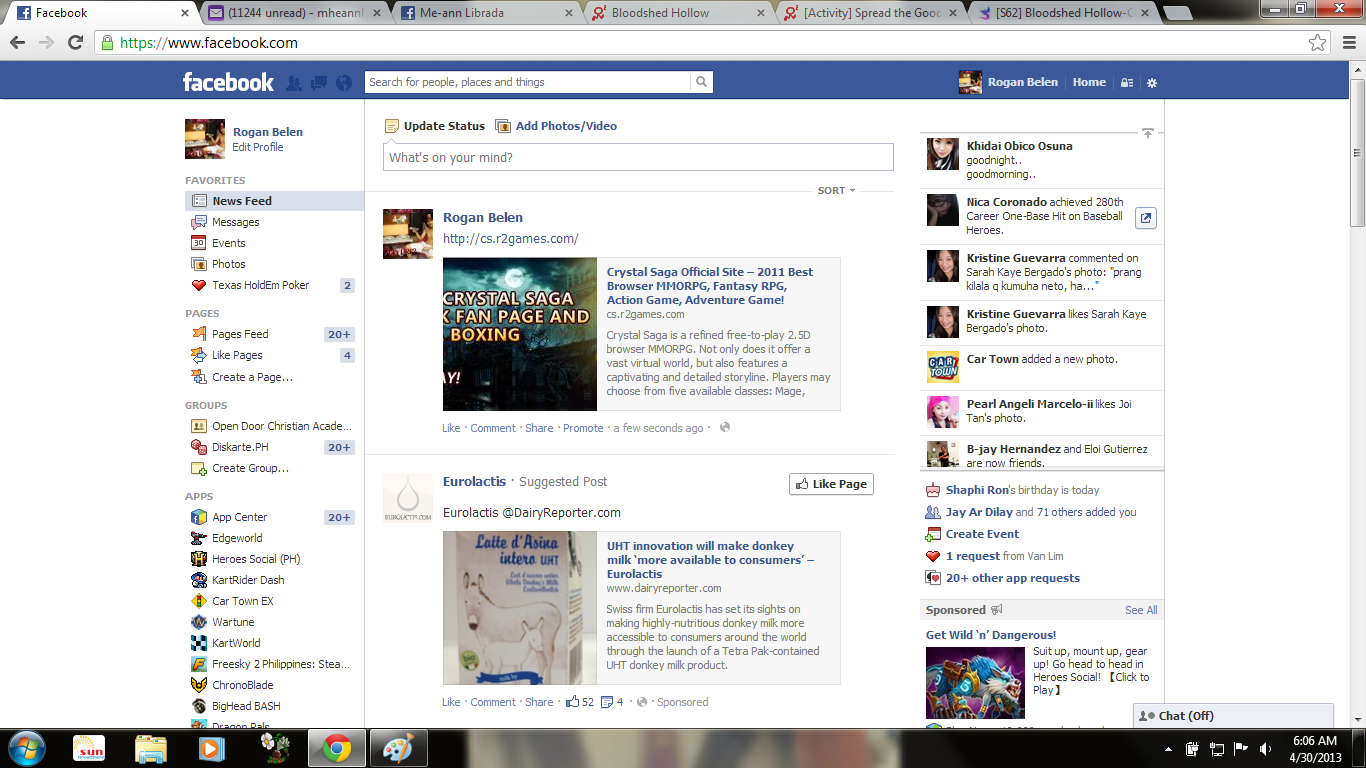Open the messages icon in Facebook header
This screenshot has width=1366, height=768.
[x=319, y=83]
